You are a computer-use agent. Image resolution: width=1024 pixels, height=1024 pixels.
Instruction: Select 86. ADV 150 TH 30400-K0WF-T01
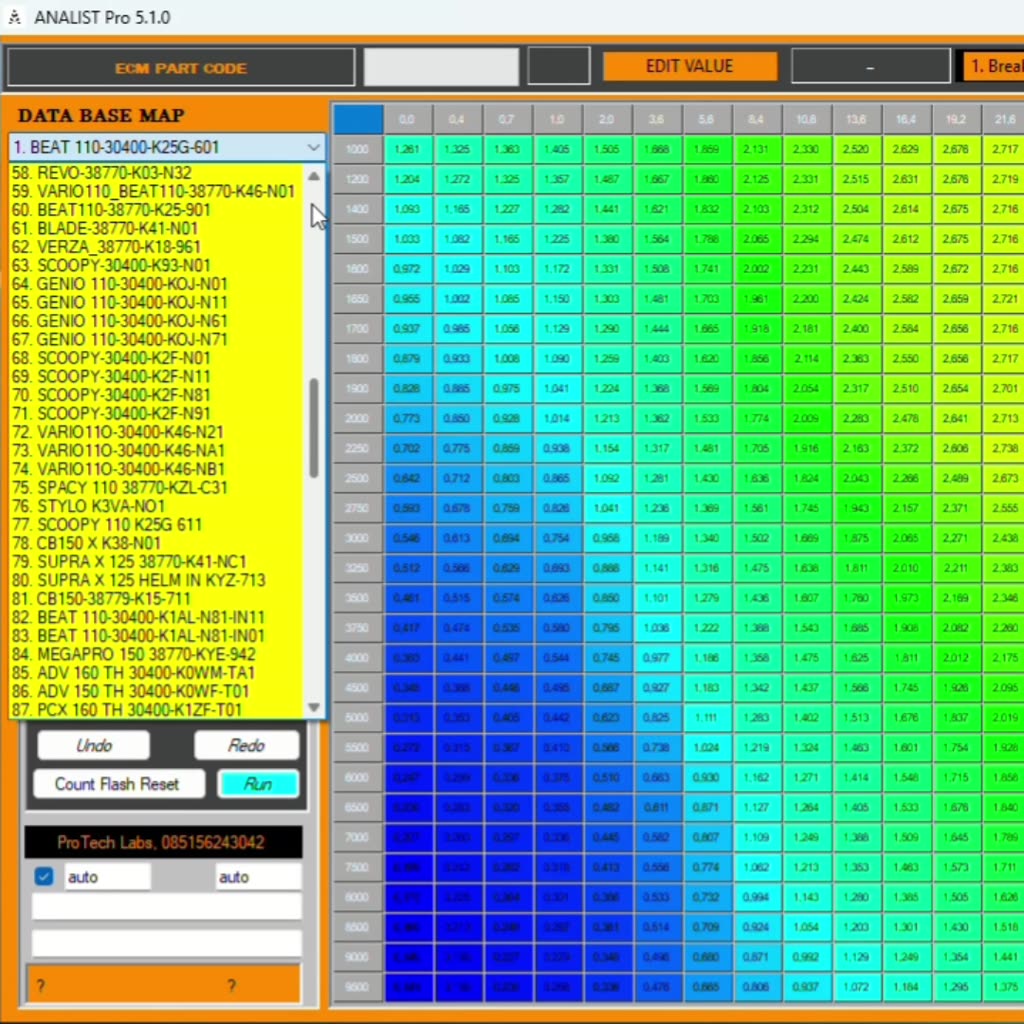click(x=155, y=691)
